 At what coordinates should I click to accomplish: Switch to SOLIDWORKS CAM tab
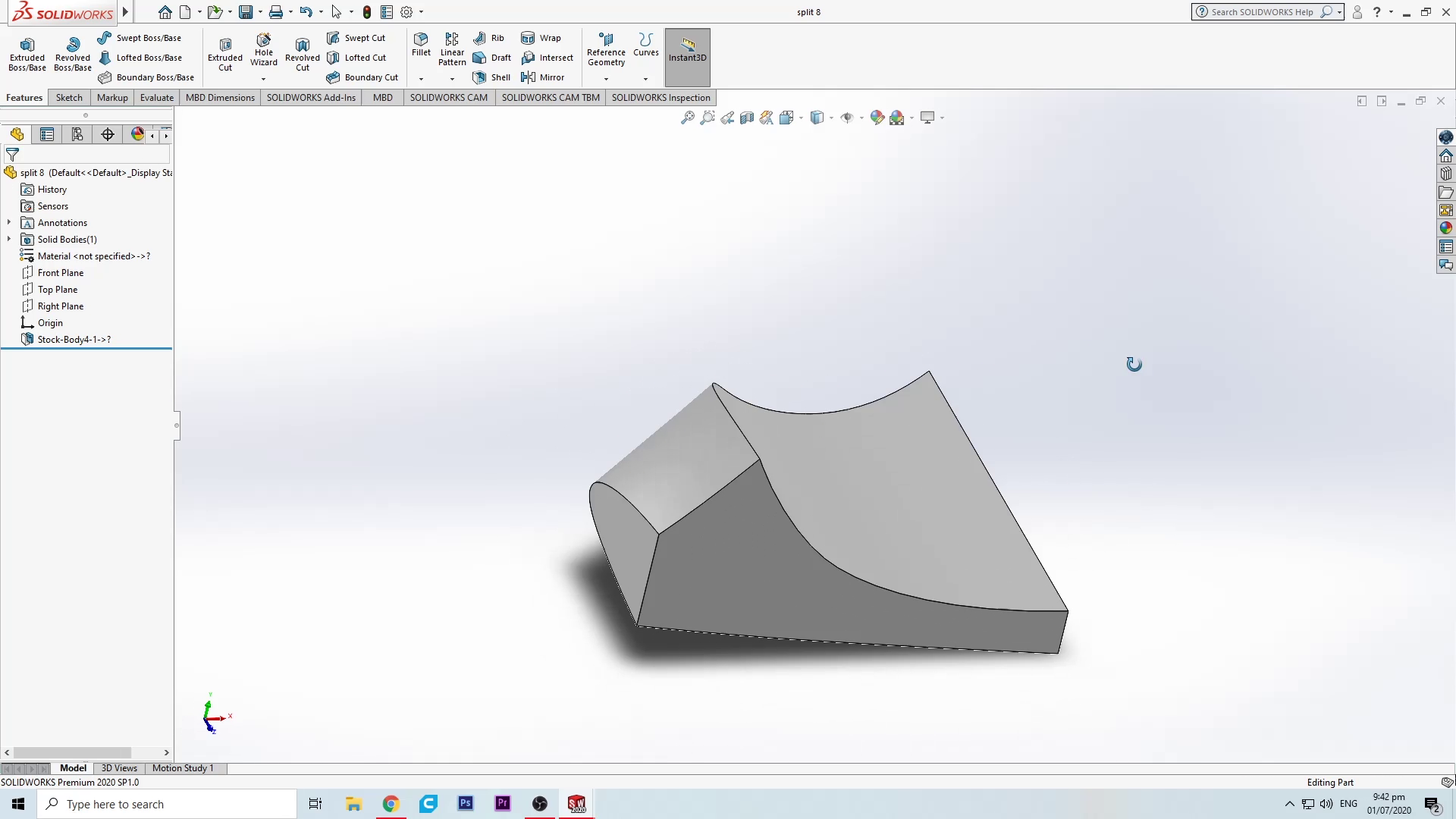tap(449, 98)
